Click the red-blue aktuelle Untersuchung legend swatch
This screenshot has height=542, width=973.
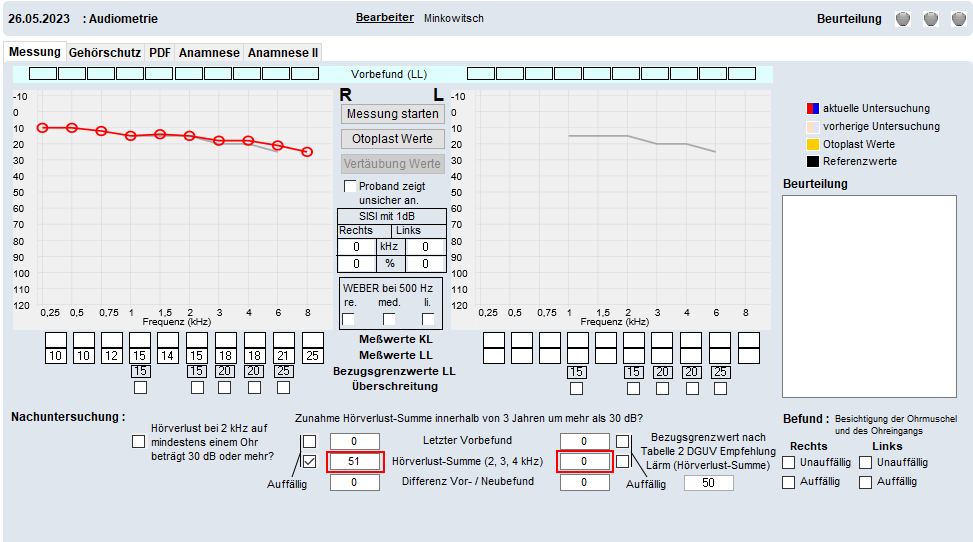click(x=812, y=108)
